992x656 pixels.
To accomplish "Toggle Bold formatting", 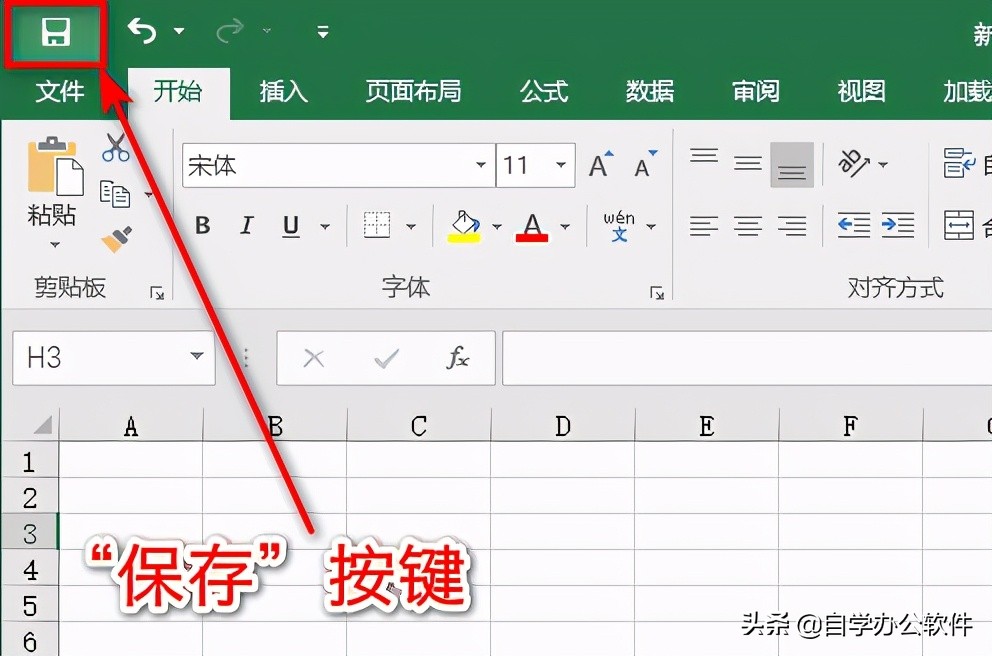I will [202, 225].
